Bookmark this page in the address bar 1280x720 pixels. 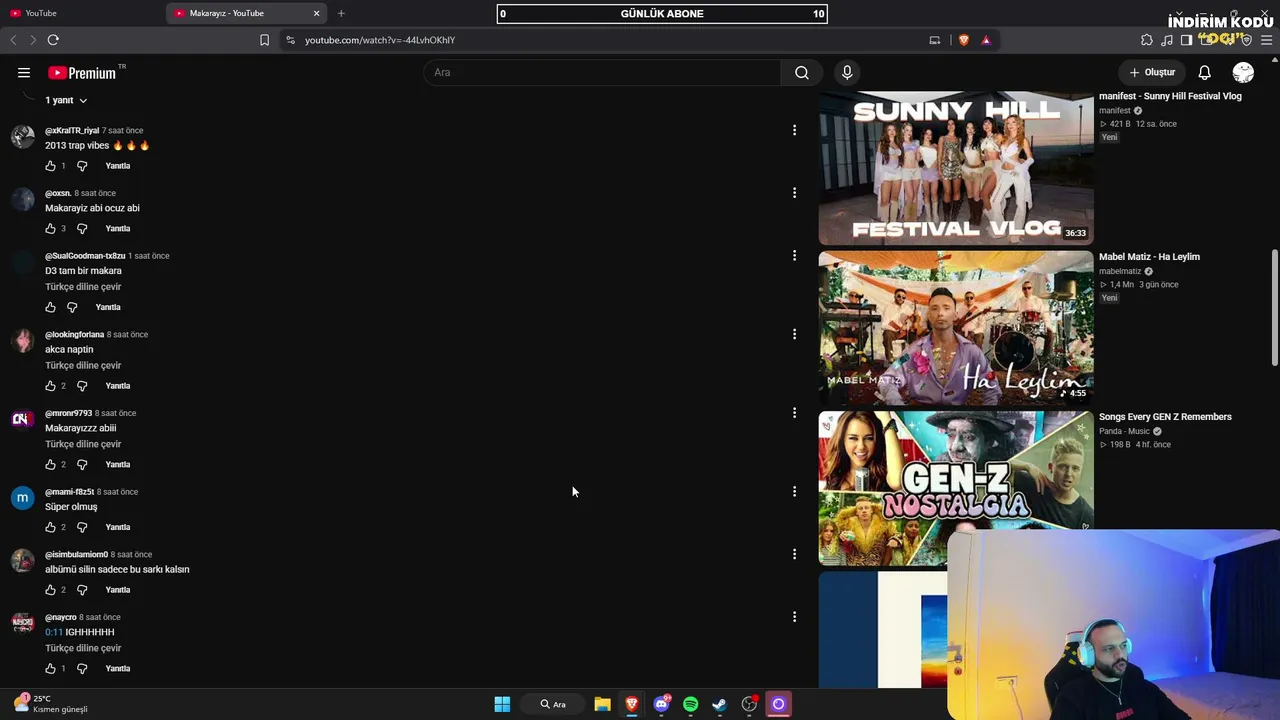pyautogui.click(x=264, y=40)
